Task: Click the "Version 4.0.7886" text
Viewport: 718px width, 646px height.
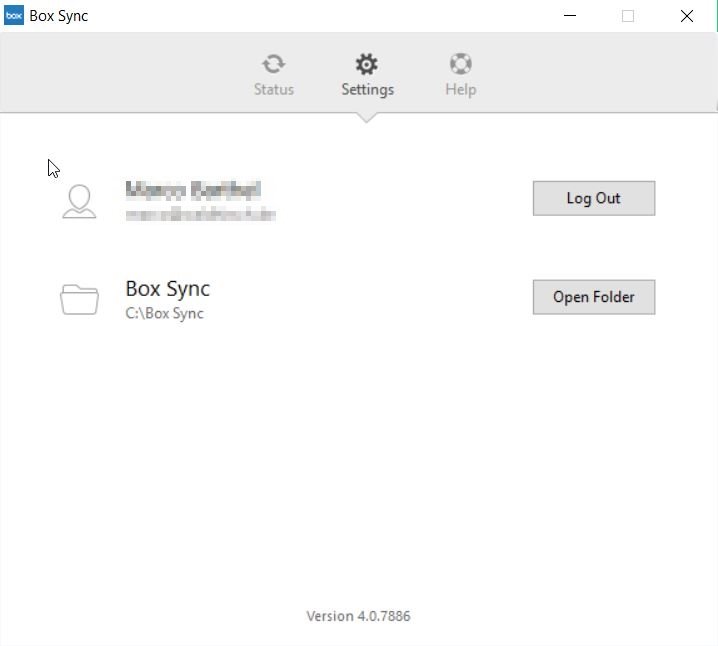Action: [x=359, y=616]
